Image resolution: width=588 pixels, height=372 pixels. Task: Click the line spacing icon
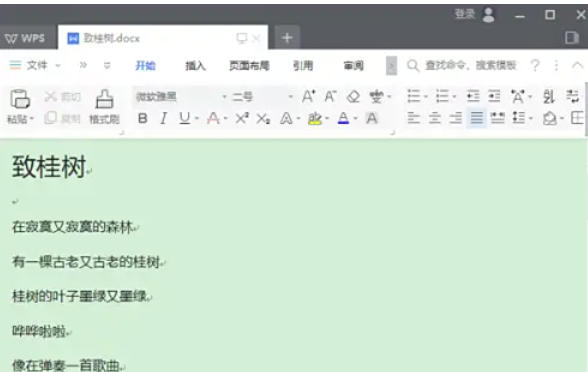click(x=519, y=118)
